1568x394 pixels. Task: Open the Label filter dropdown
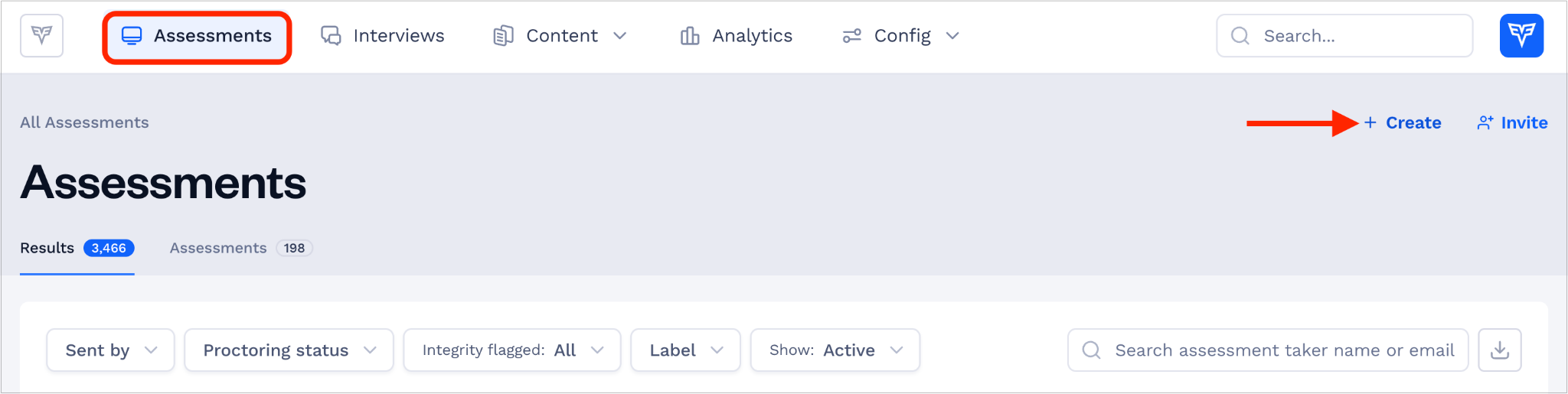pyautogui.click(x=686, y=350)
